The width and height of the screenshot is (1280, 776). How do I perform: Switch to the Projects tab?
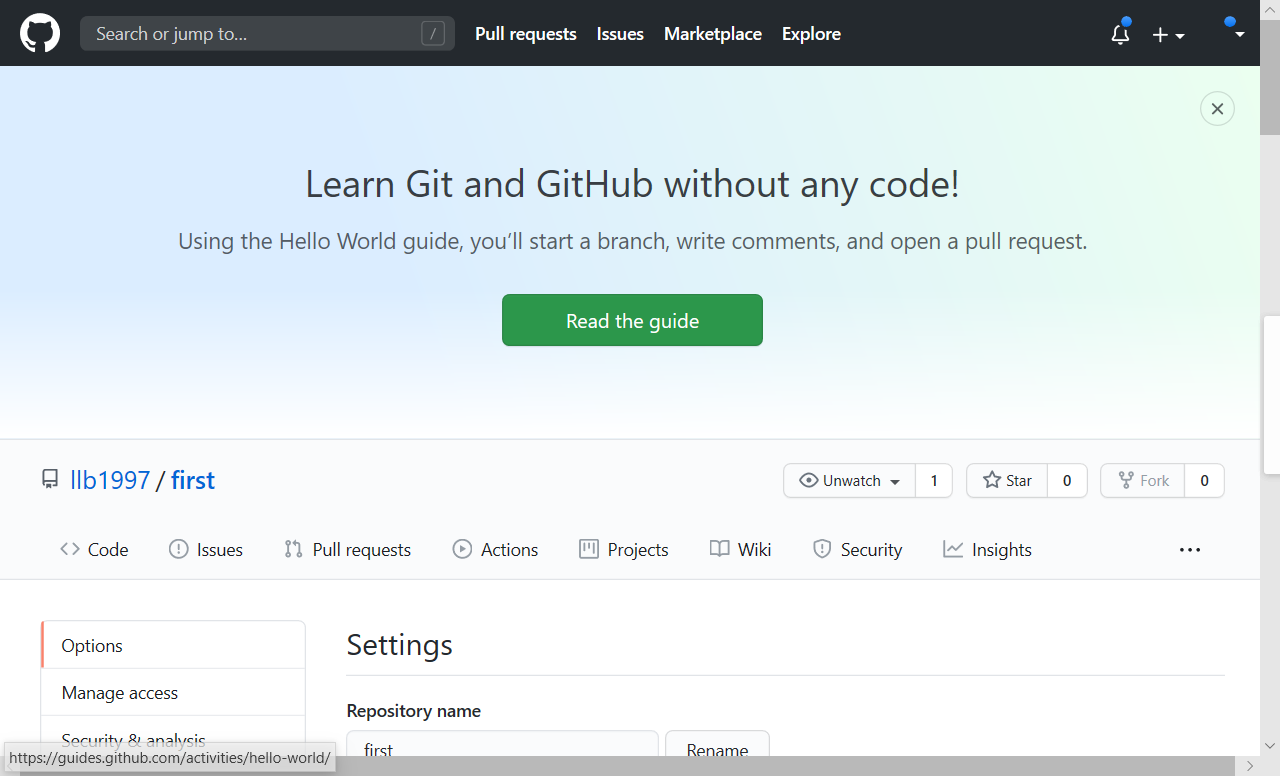click(x=624, y=549)
